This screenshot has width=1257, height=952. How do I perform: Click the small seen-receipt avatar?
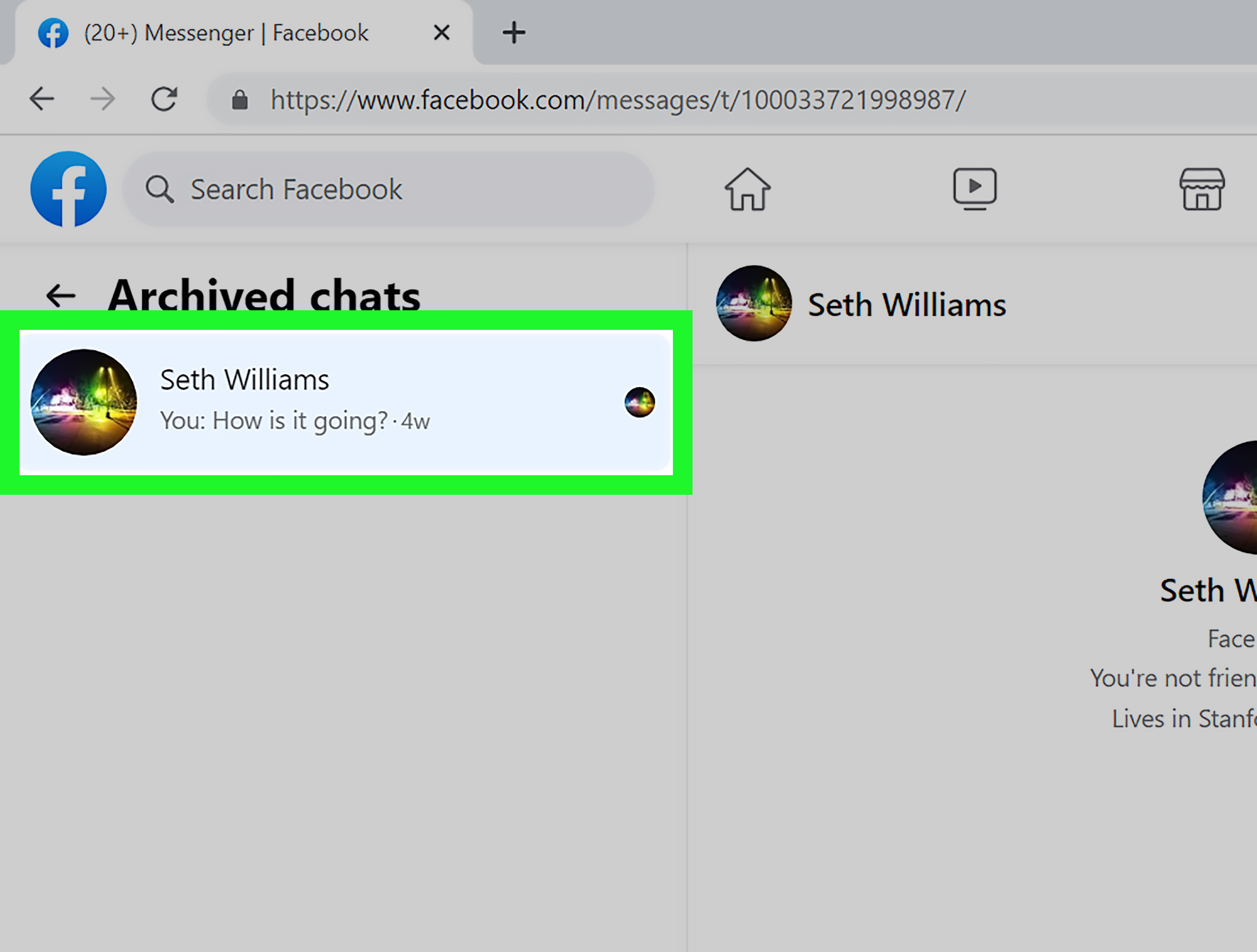coord(639,402)
